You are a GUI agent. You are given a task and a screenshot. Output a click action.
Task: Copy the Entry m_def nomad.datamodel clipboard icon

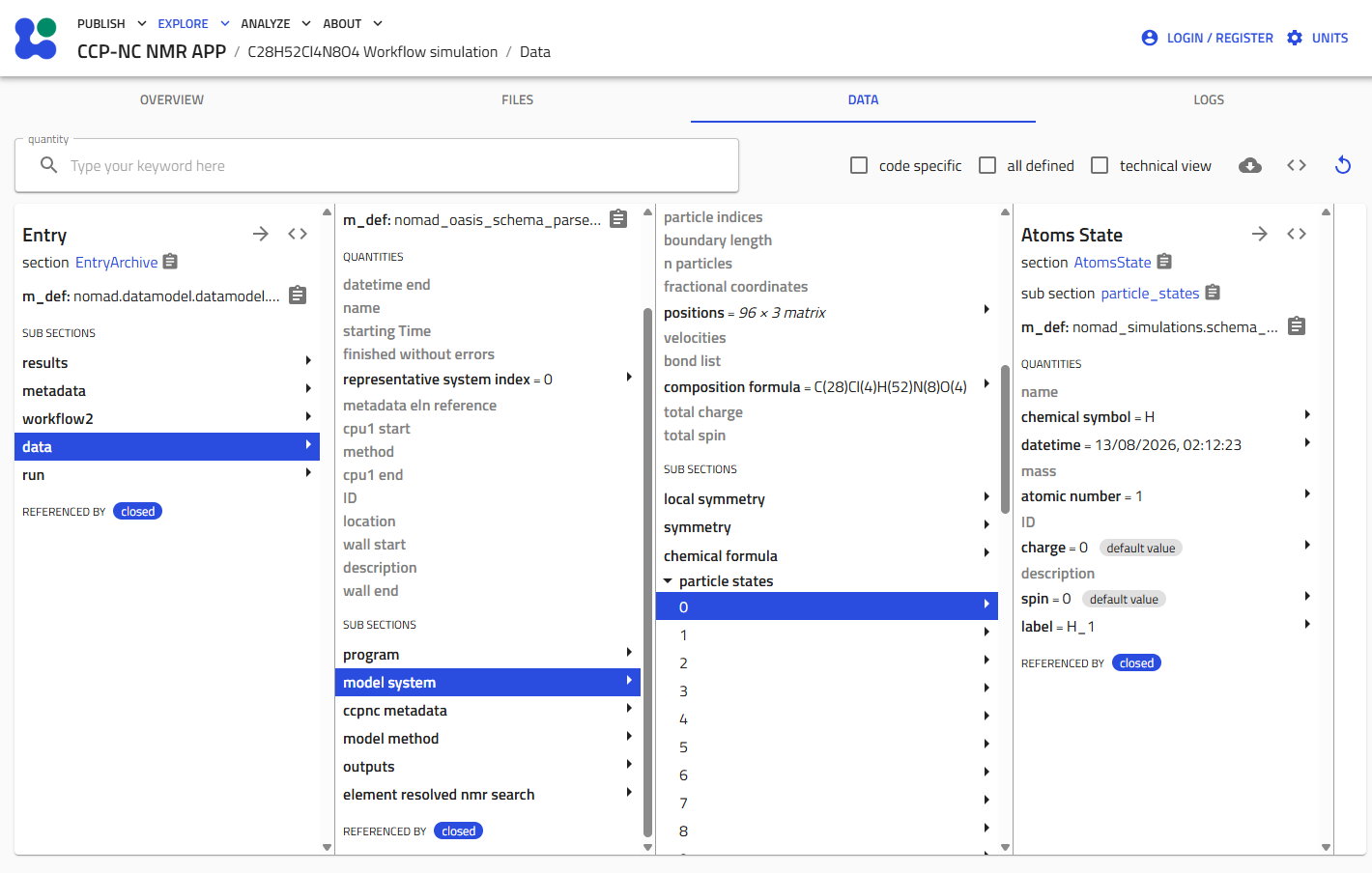pos(298,296)
